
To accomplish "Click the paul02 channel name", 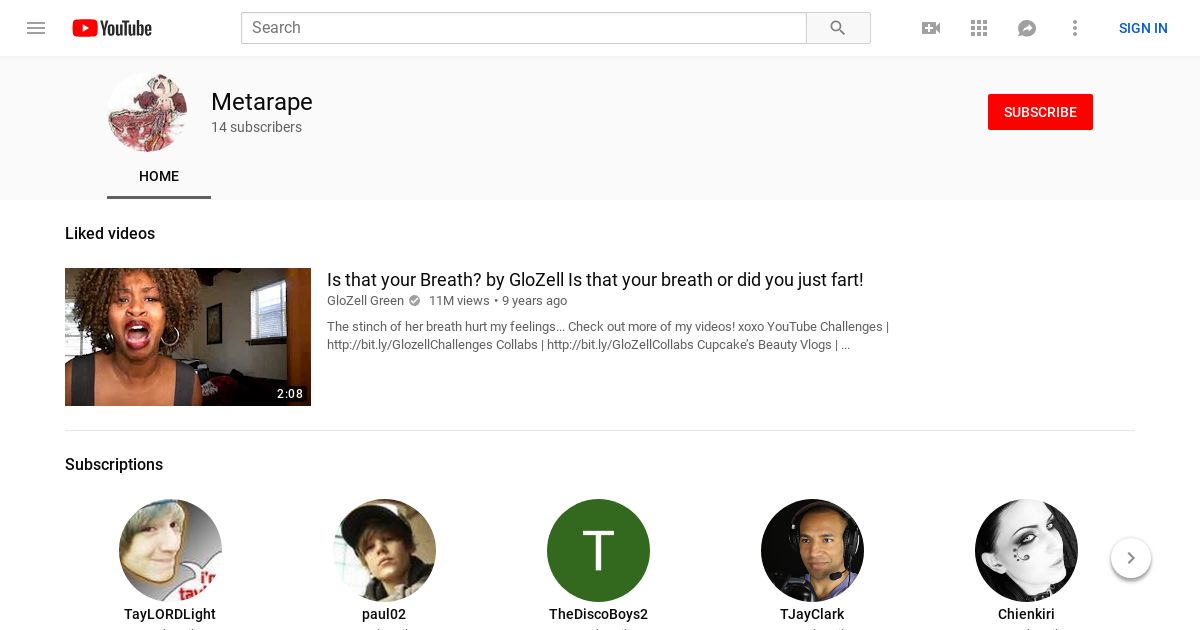I will click(x=384, y=614).
